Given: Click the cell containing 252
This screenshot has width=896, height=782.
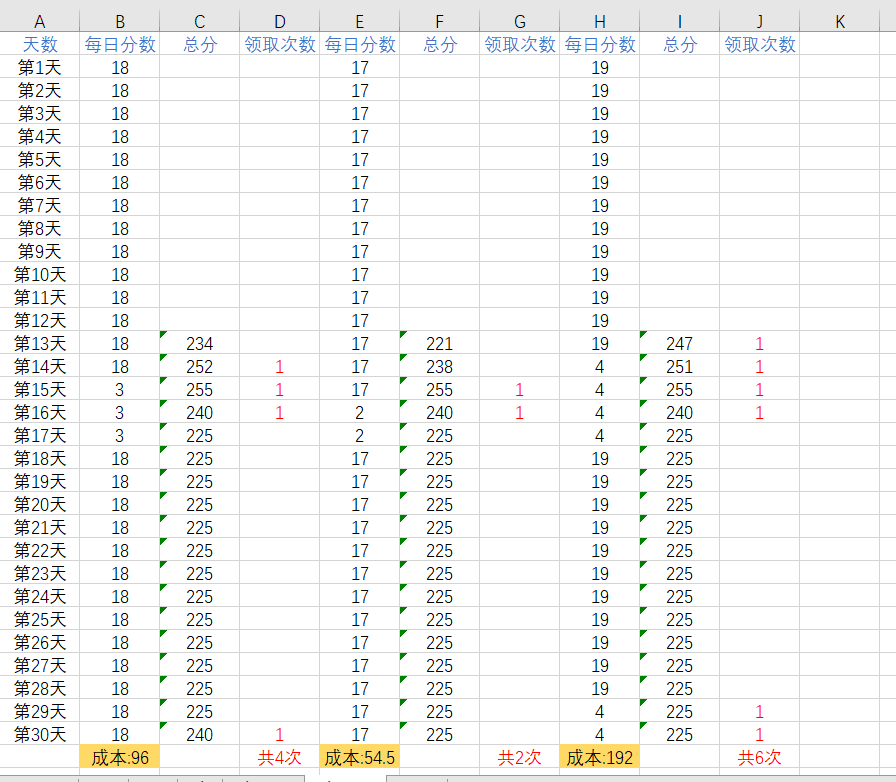Looking at the screenshot, I should click(200, 366).
